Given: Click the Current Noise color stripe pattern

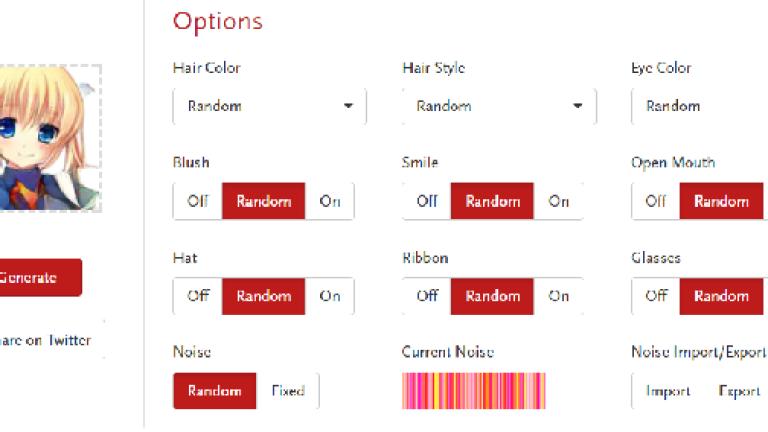Looking at the screenshot, I should click(474, 391).
